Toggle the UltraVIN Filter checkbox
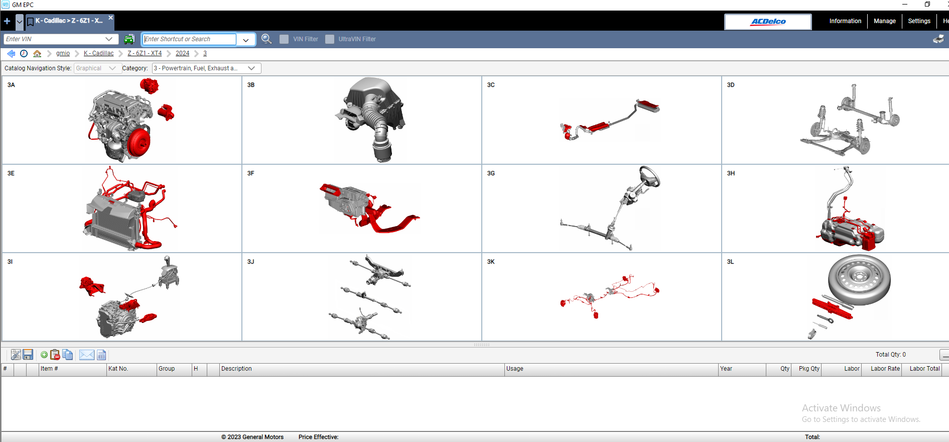Viewport: 949px width, 442px height. pos(330,39)
